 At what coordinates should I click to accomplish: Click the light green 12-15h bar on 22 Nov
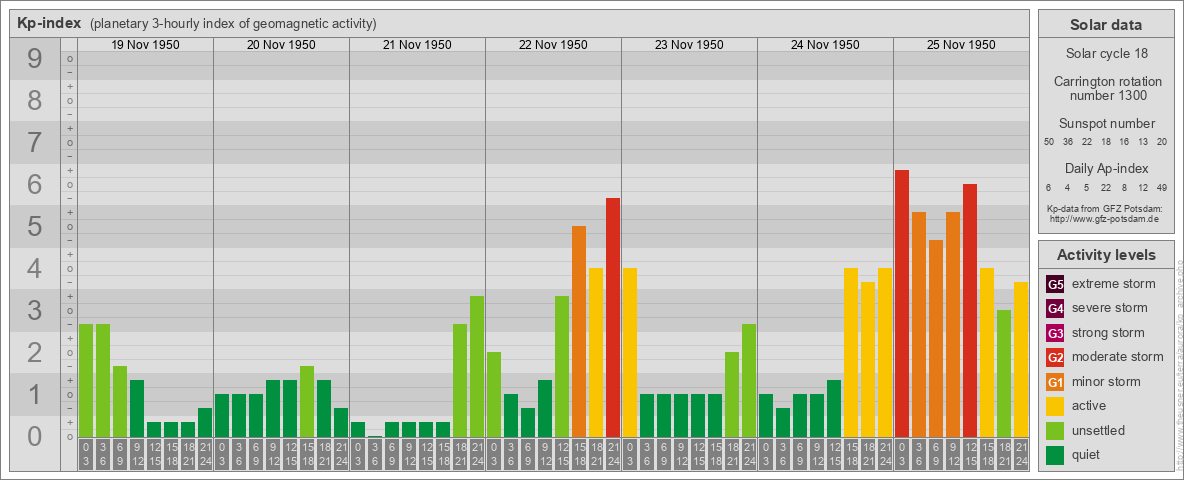[x=562, y=366]
